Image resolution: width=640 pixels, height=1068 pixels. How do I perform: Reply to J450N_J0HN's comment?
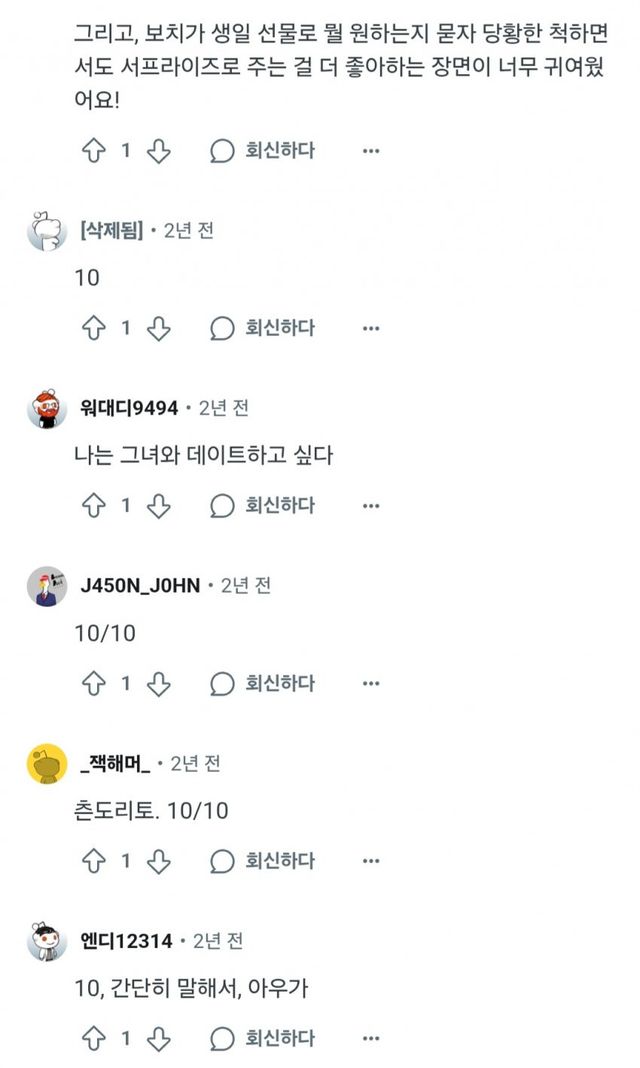tap(263, 684)
